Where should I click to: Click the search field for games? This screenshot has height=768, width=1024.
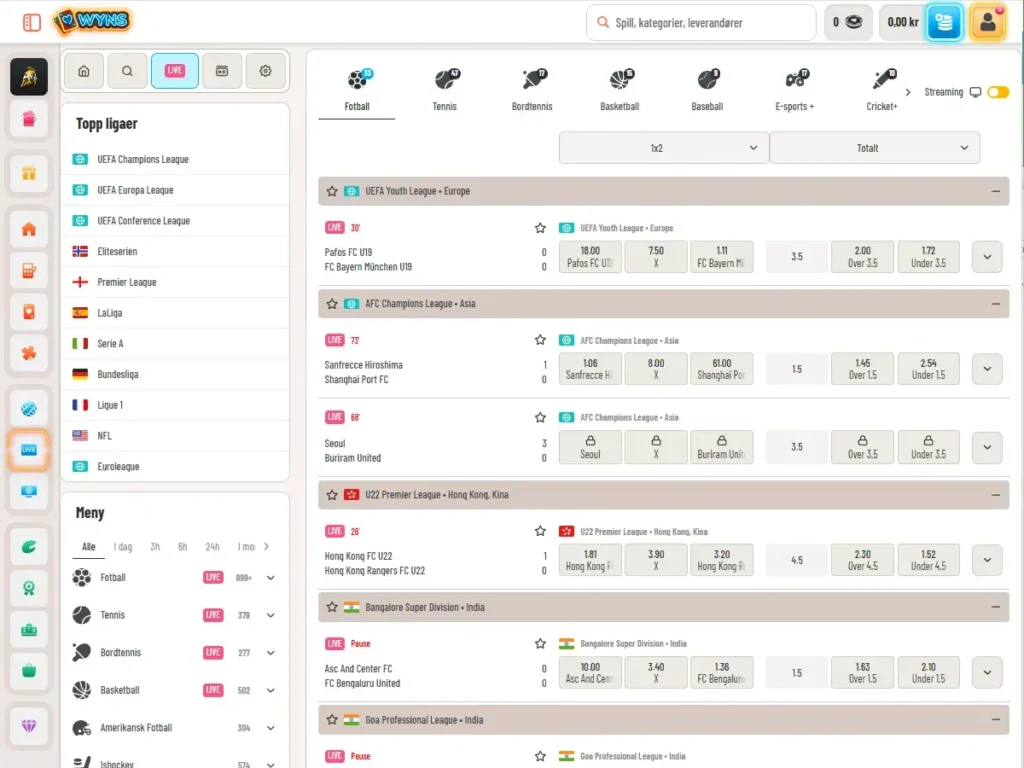tap(701, 23)
